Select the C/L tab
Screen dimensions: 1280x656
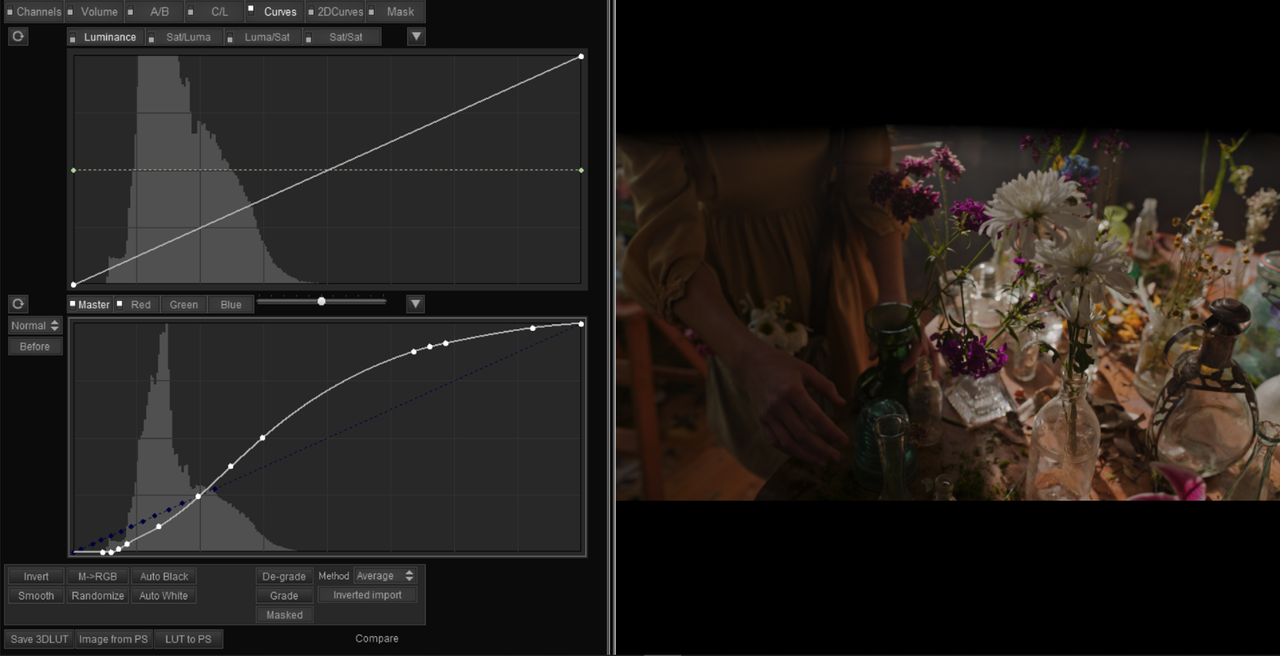tap(214, 12)
